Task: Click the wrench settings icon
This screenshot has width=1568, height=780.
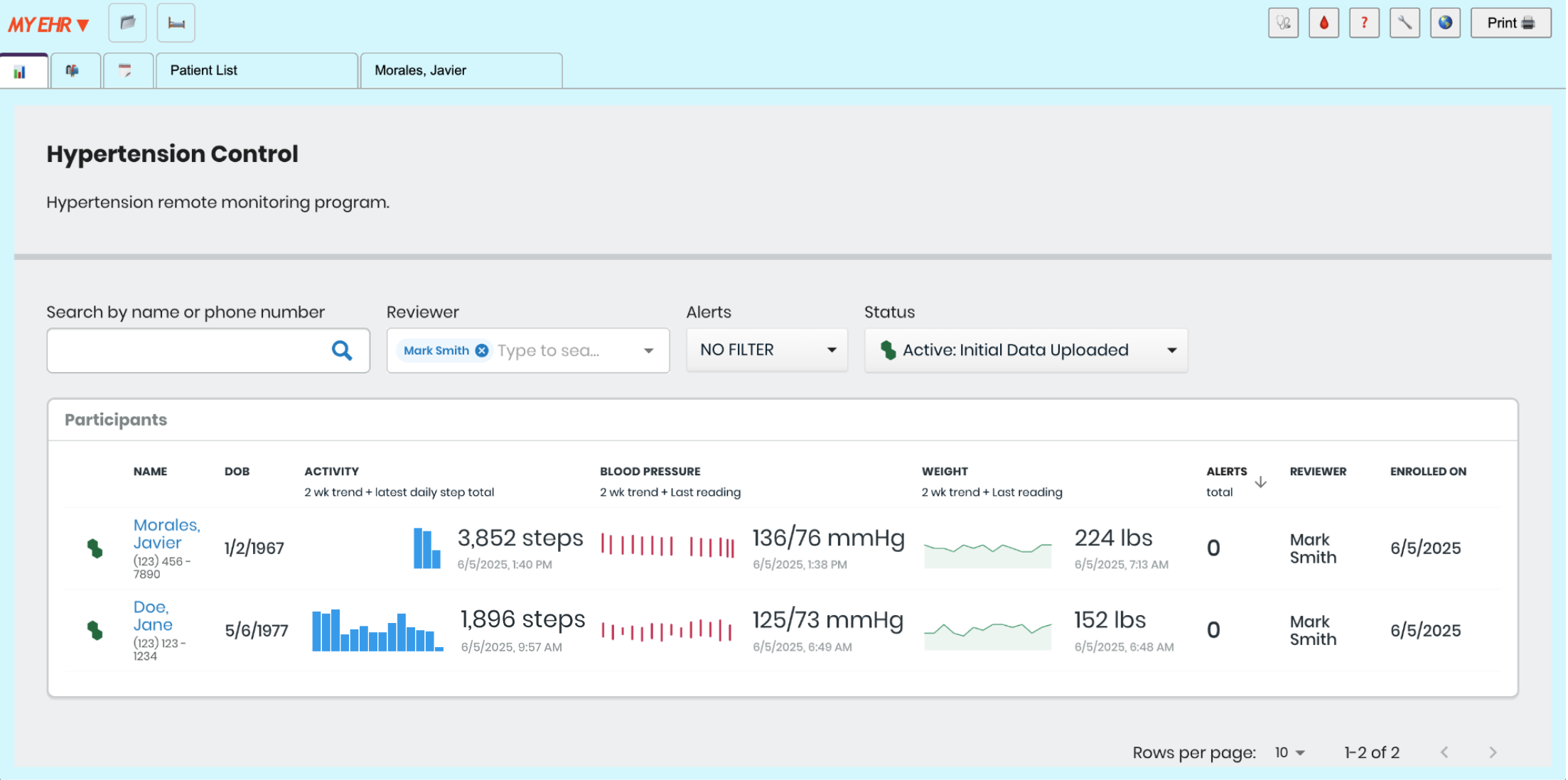Action: click(1405, 23)
